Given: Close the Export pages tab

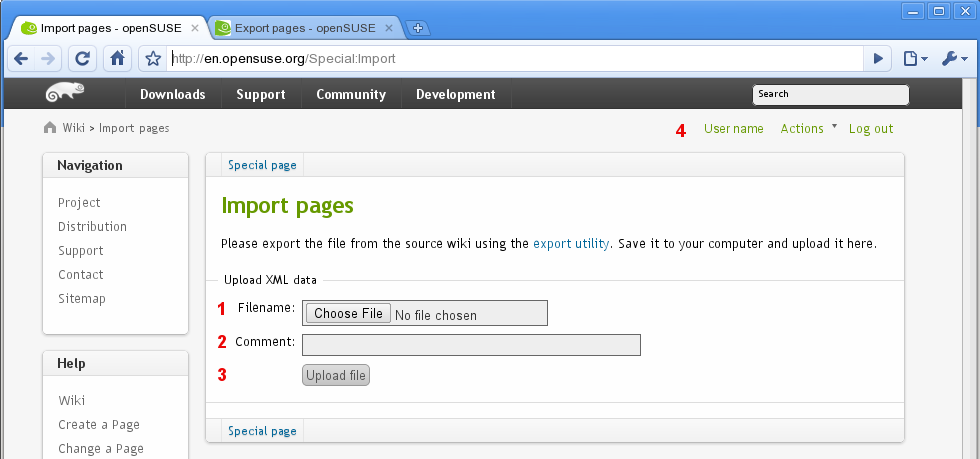Looking at the screenshot, I should [x=389, y=28].
